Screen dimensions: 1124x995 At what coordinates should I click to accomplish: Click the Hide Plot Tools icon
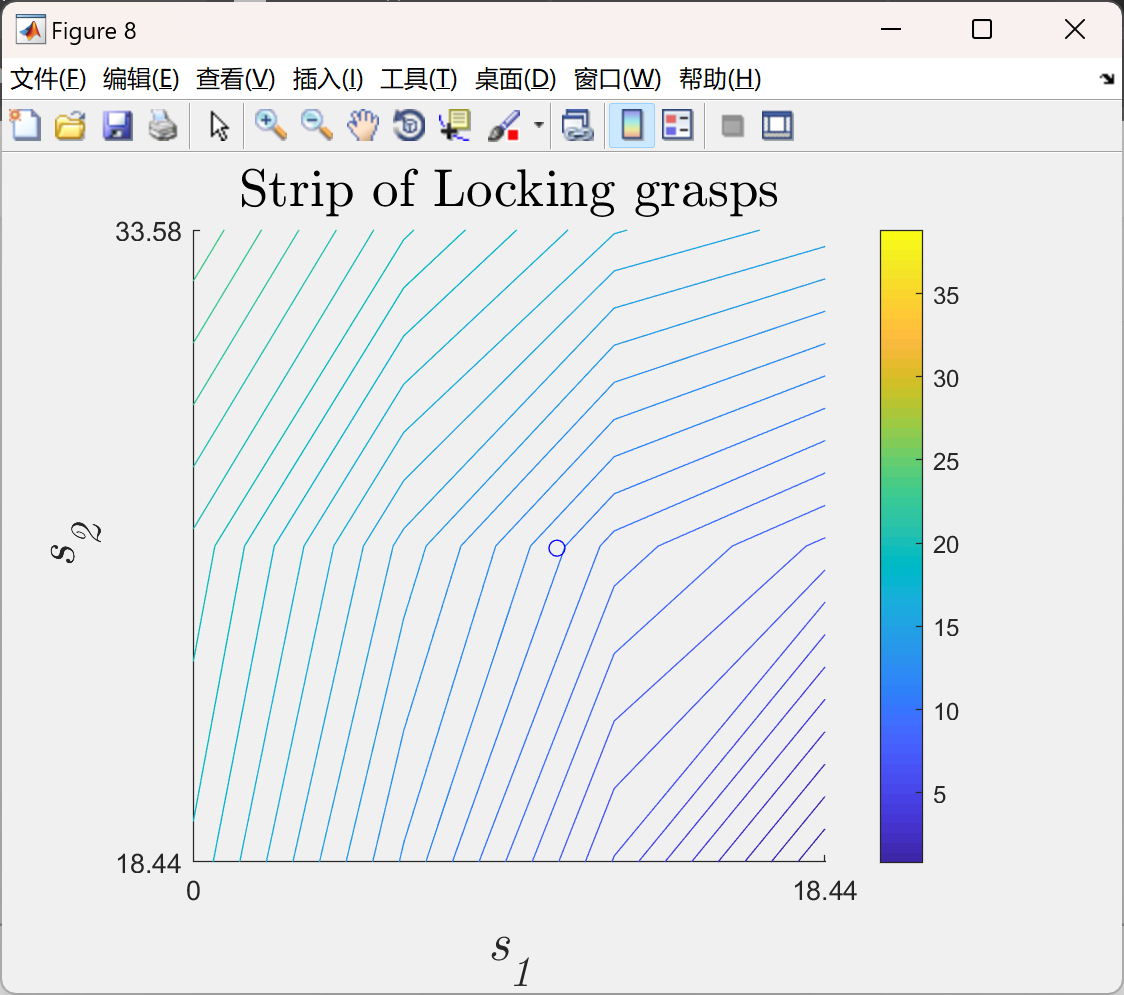point(732,126)
